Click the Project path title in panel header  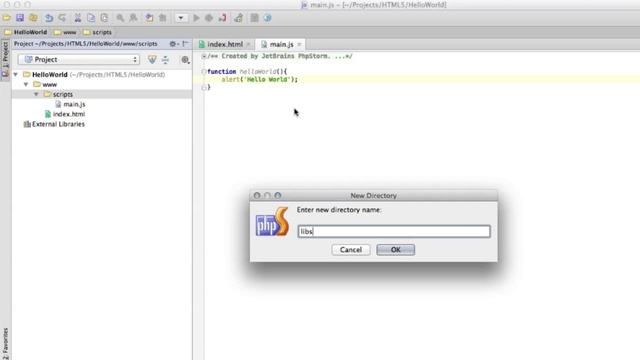coord(86,44)
